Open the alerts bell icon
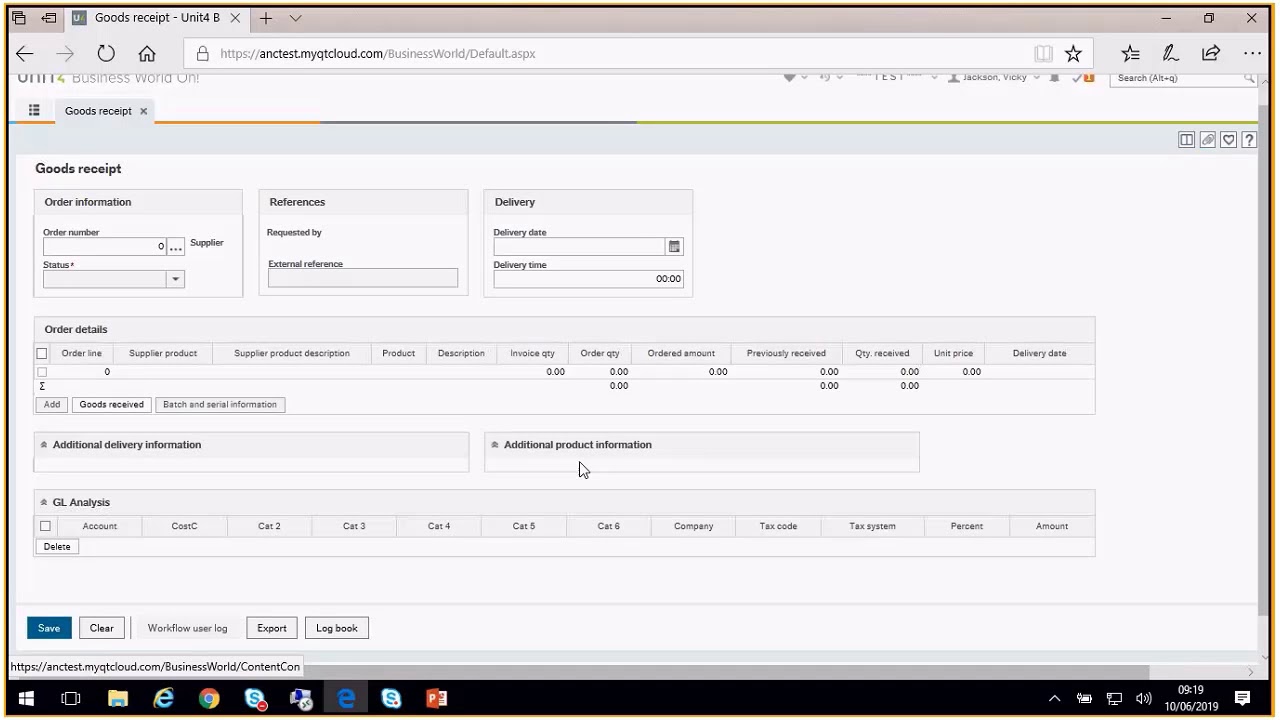The image size is (1280, 720). pos(1054,77)
